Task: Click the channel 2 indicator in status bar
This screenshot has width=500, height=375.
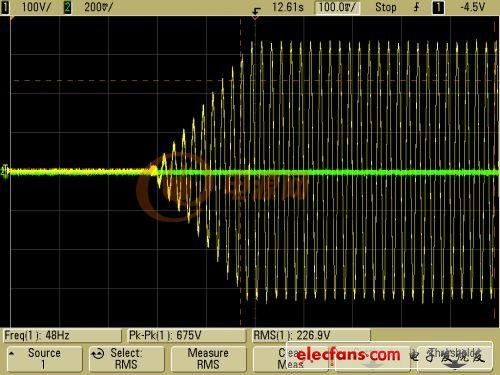Action: 68,7
